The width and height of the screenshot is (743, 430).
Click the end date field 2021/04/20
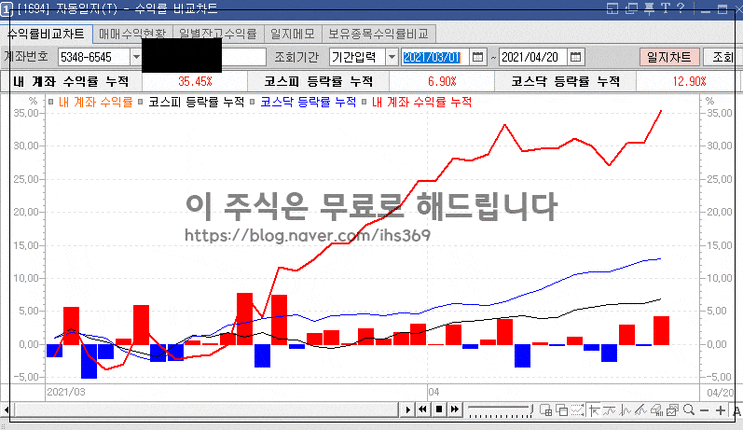click(533, 57)
